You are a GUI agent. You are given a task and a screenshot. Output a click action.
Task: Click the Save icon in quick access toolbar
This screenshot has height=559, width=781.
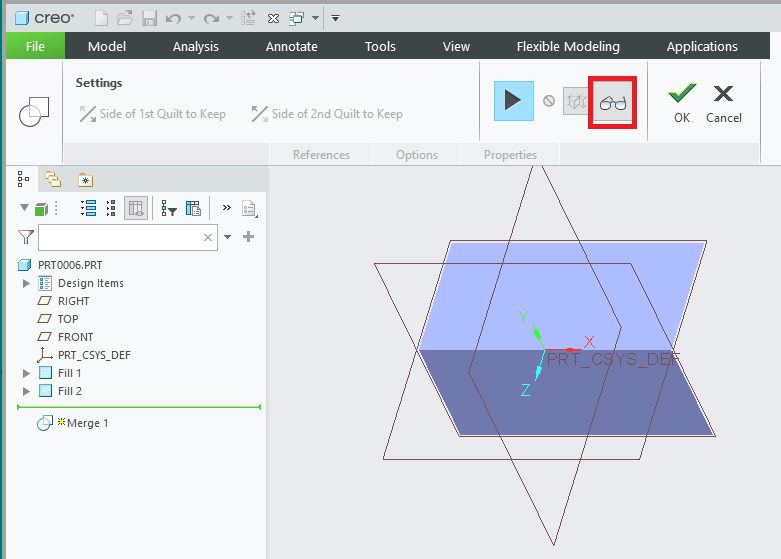point(149,18)
